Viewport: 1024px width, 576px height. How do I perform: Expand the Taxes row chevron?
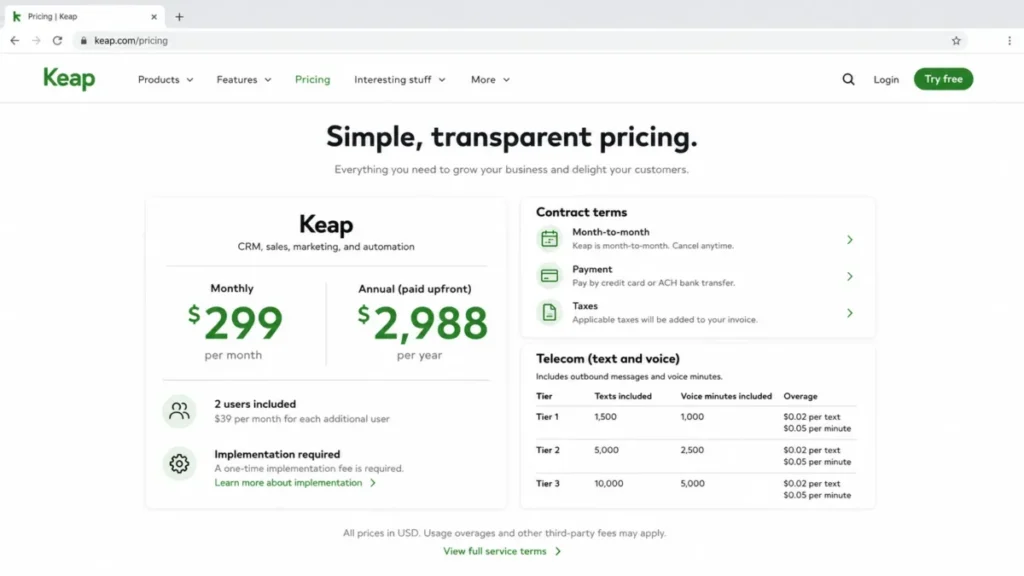850,313
